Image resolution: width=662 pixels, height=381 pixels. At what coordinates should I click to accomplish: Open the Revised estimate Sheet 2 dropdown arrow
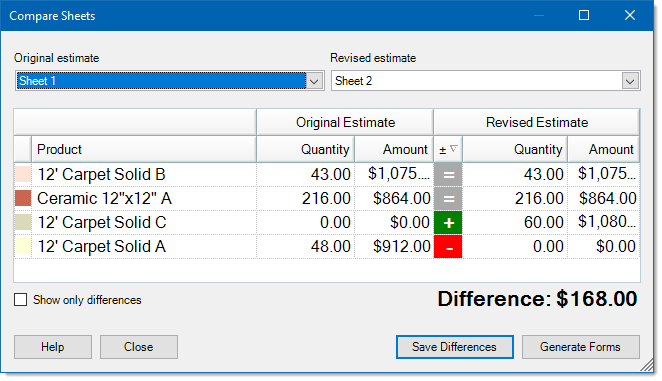point(630,81)
